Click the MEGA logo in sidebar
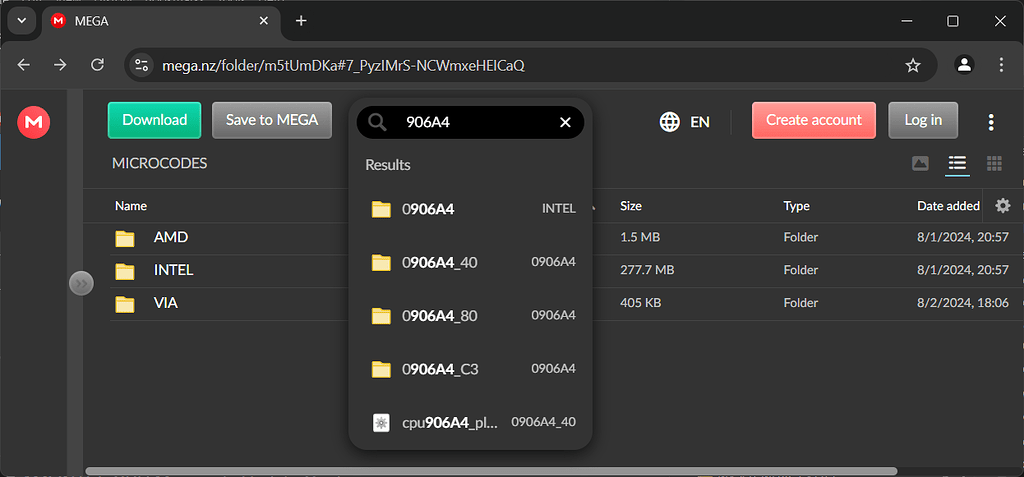Image resolution: width=1024 pixels, height=477 pixels. click(x=35, y=122)
